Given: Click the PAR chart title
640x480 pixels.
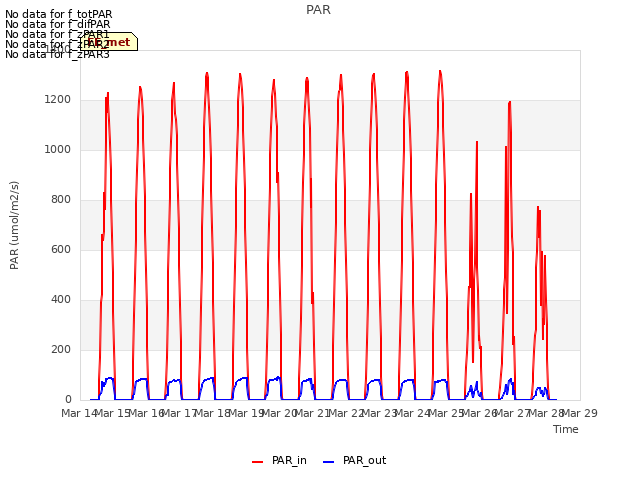Looking at the screenshot, I should [x=318, y=10].
